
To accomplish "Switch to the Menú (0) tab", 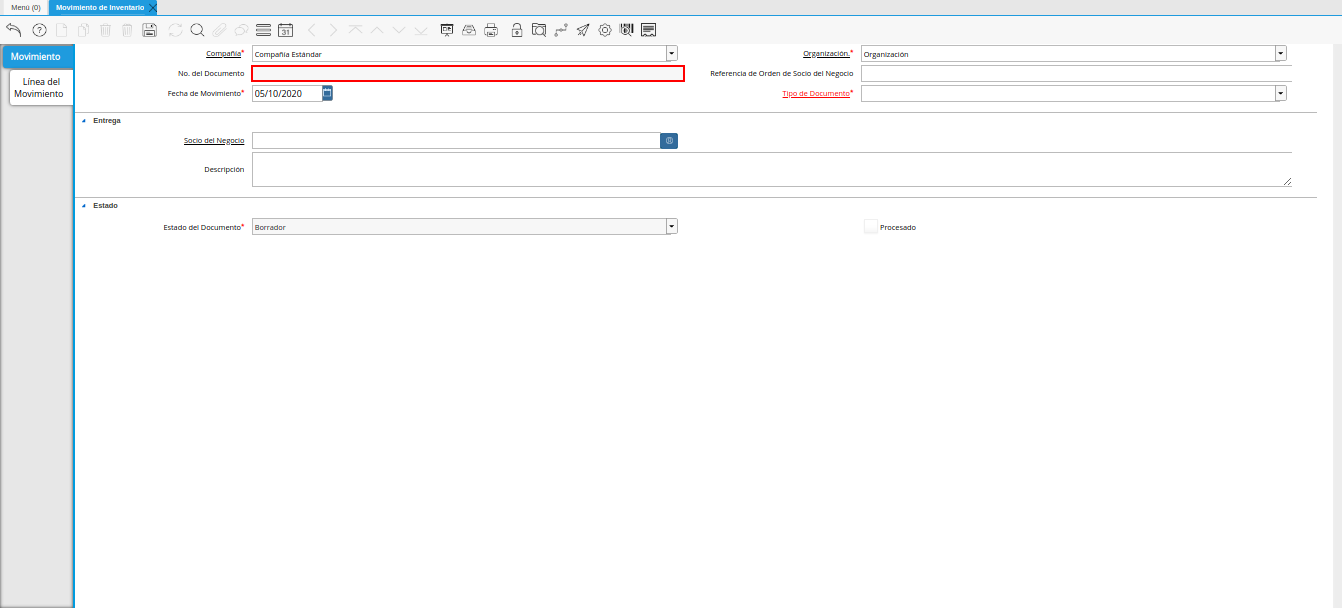I will click(26, 7).
